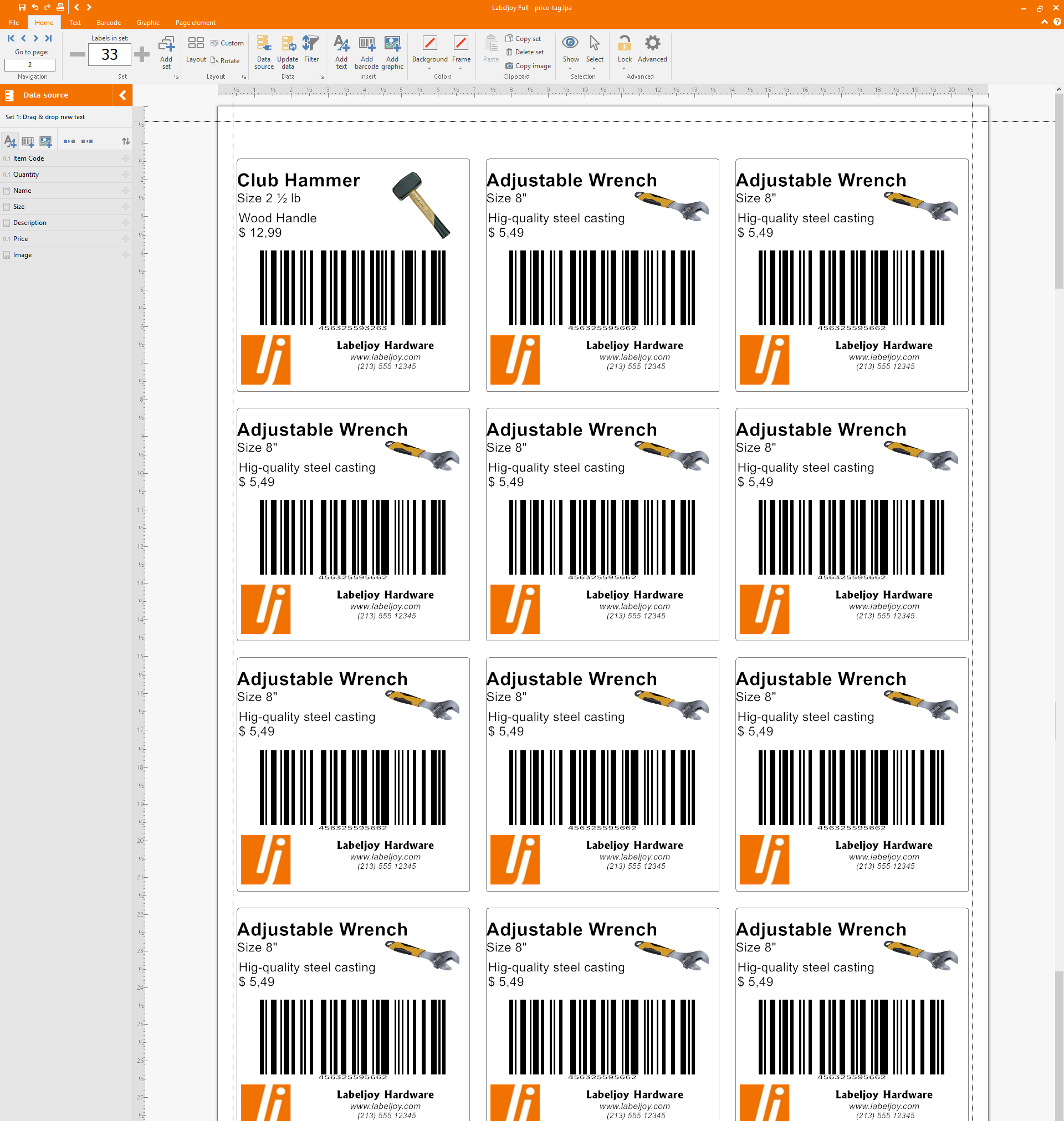Screen dimensions: 1064x1121
Task: Collapse the Data source panel with chevron
Action: [122, 95]
